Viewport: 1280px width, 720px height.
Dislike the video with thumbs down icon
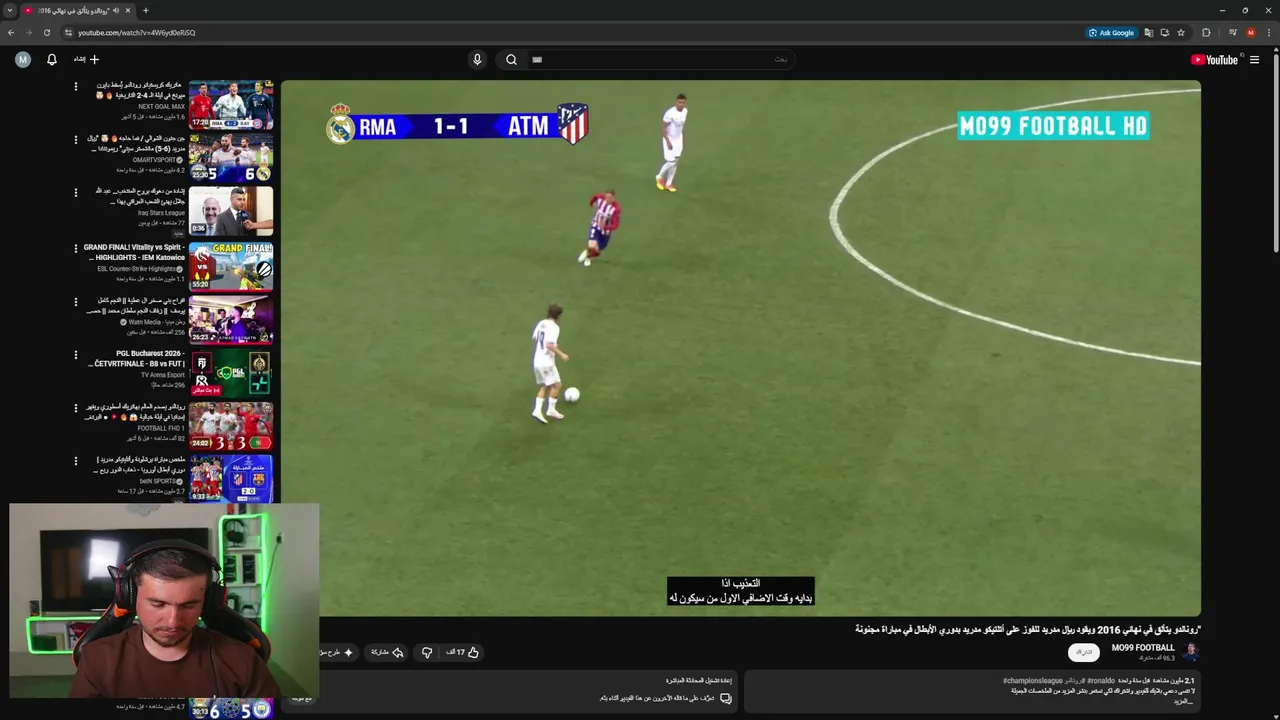click(x=427, y=652)
